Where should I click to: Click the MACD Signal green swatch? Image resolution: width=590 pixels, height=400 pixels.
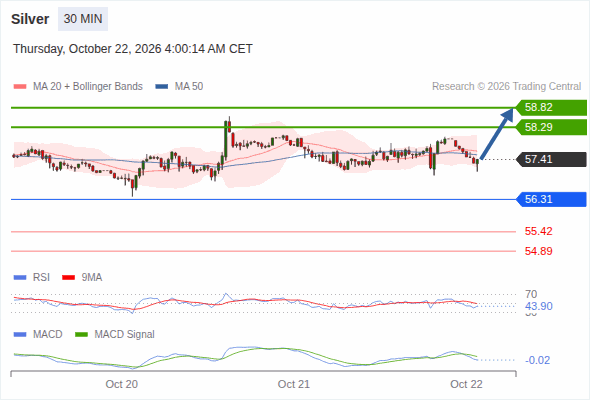[81, 335]
